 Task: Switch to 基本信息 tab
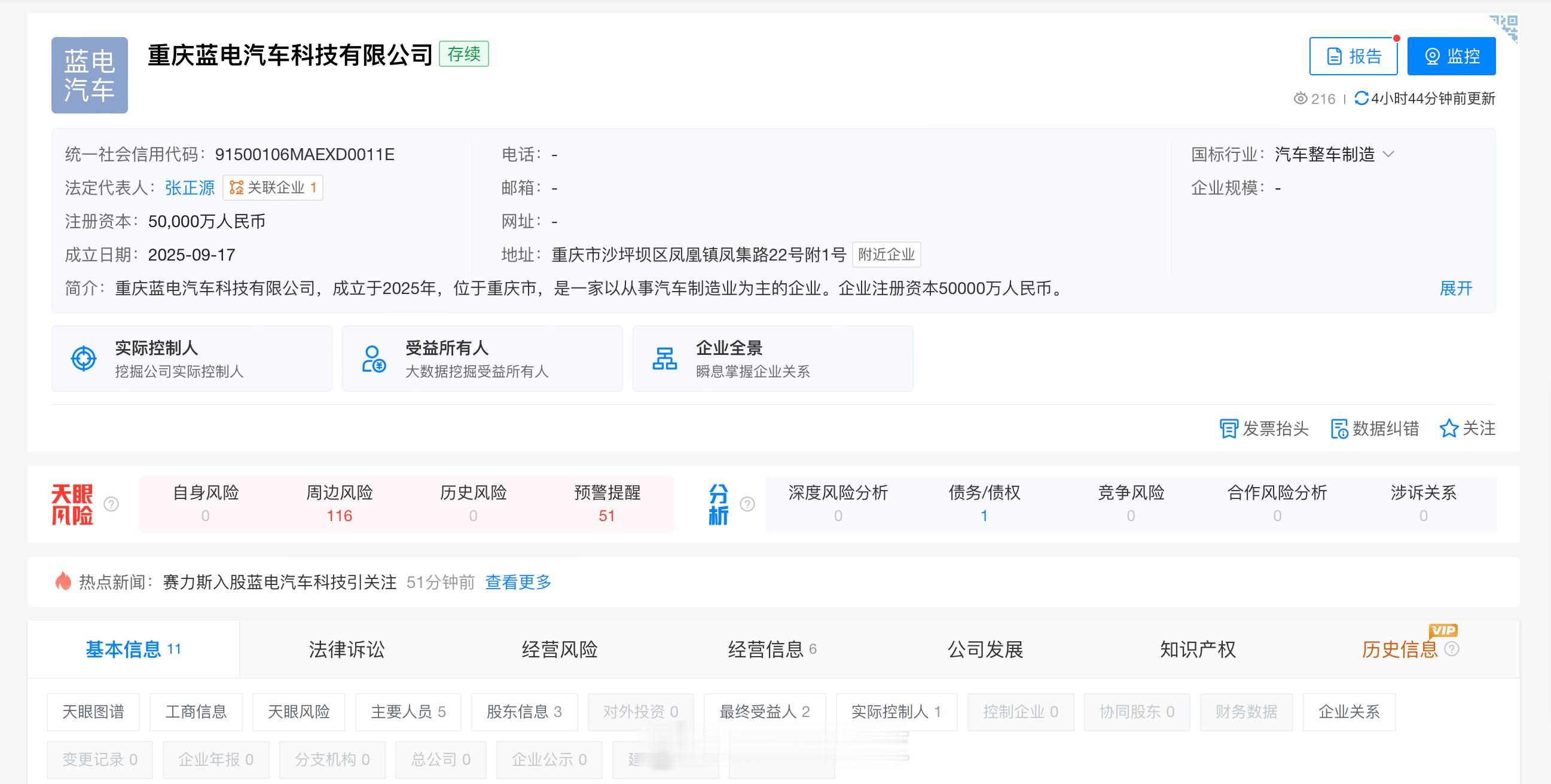click(133, 649)
